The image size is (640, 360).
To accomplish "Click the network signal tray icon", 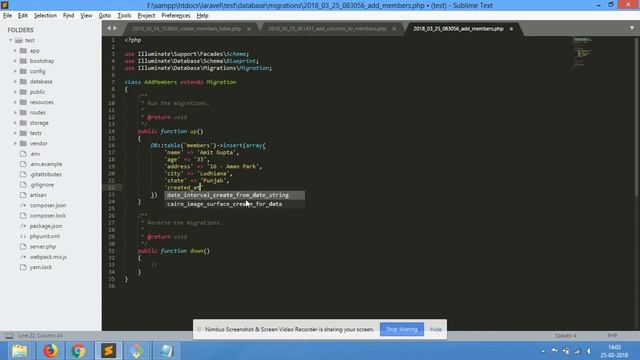I will pos(577,351).
